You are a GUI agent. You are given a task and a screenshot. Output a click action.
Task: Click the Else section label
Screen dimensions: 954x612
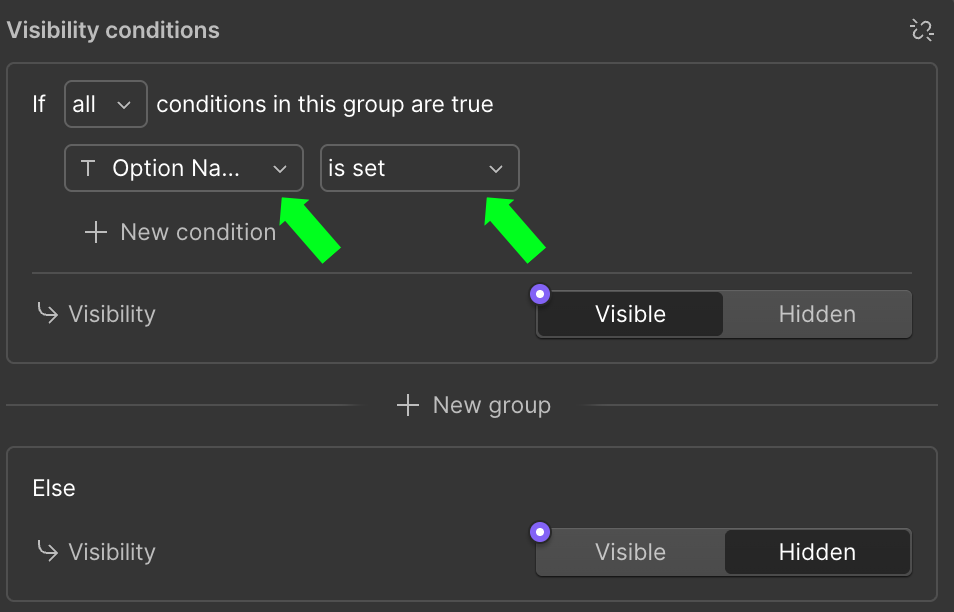tap(54, 488)
